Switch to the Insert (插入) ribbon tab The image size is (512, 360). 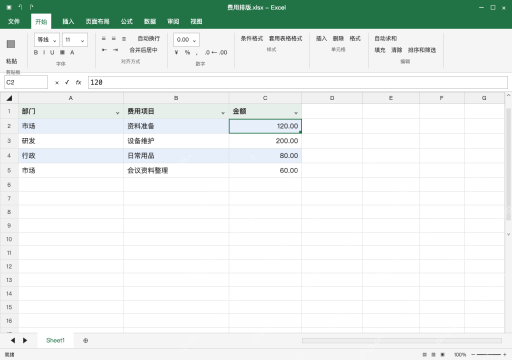[68, 22]
